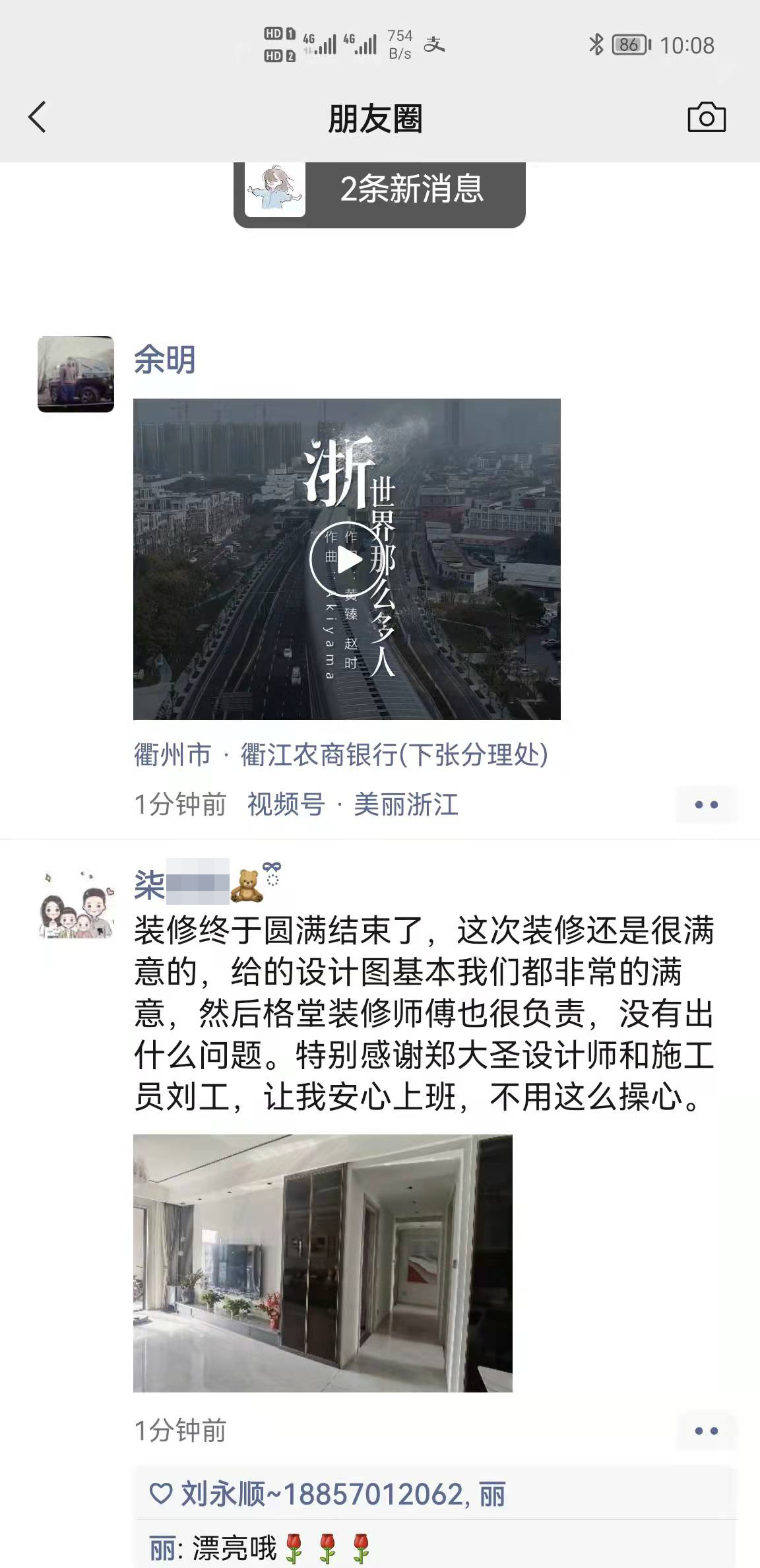Open the camera icon to post
Screen dimensions: 760x1568
707,117
